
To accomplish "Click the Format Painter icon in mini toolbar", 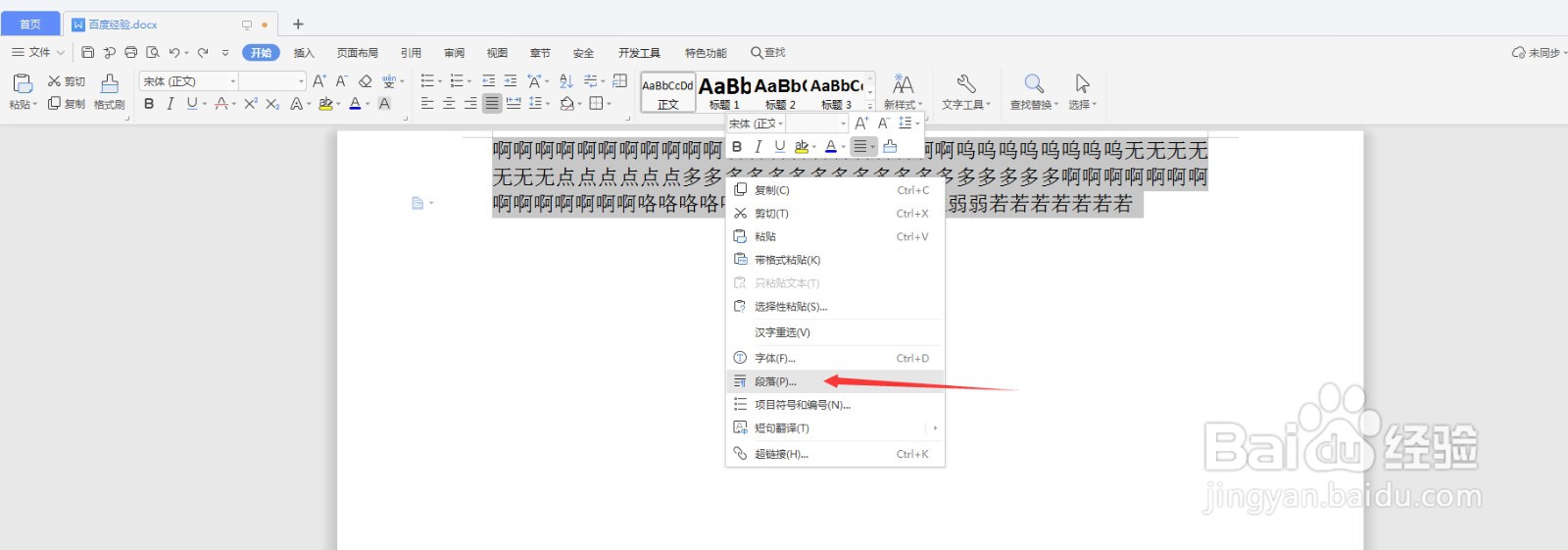I will 890,146.
